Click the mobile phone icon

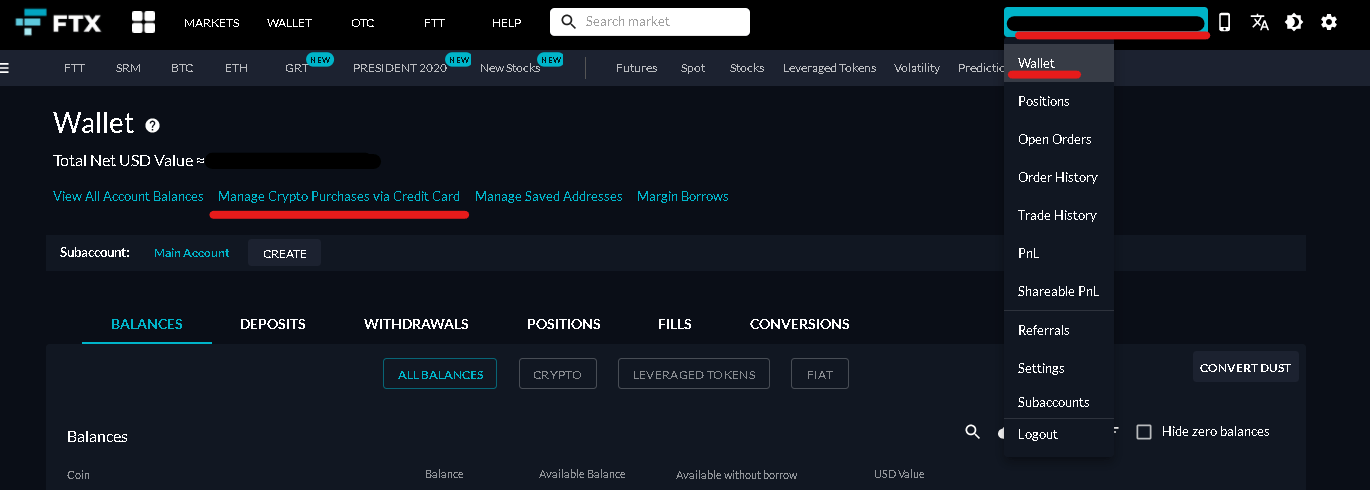1224,22
